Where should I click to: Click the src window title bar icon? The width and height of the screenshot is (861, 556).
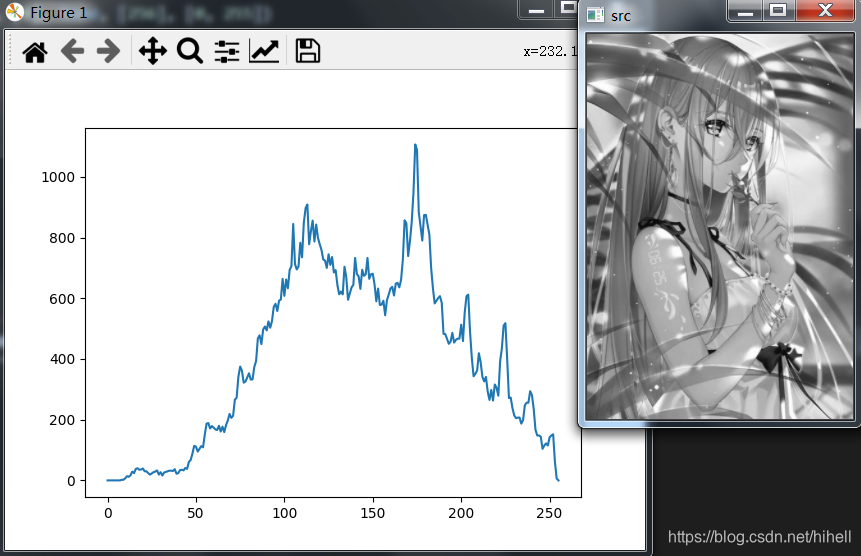click(x=595, y=15)
